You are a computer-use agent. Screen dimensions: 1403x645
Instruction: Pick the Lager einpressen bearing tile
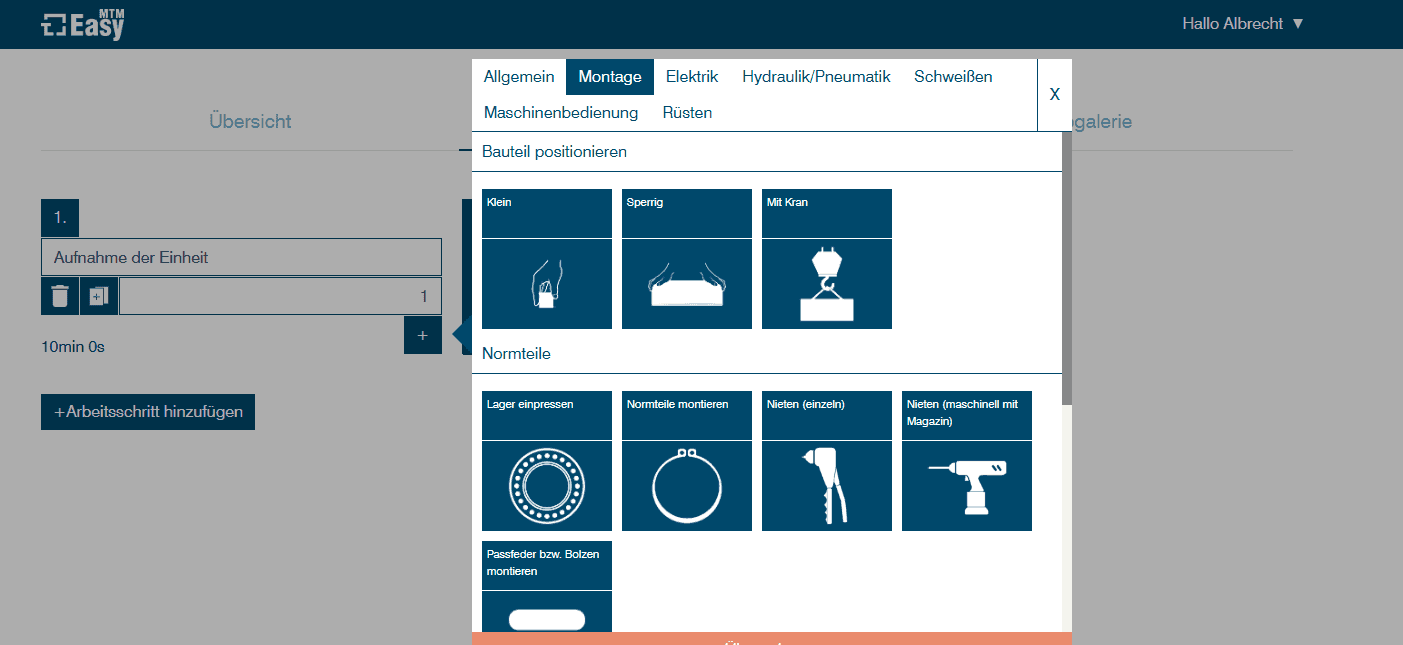click(546, 461)
